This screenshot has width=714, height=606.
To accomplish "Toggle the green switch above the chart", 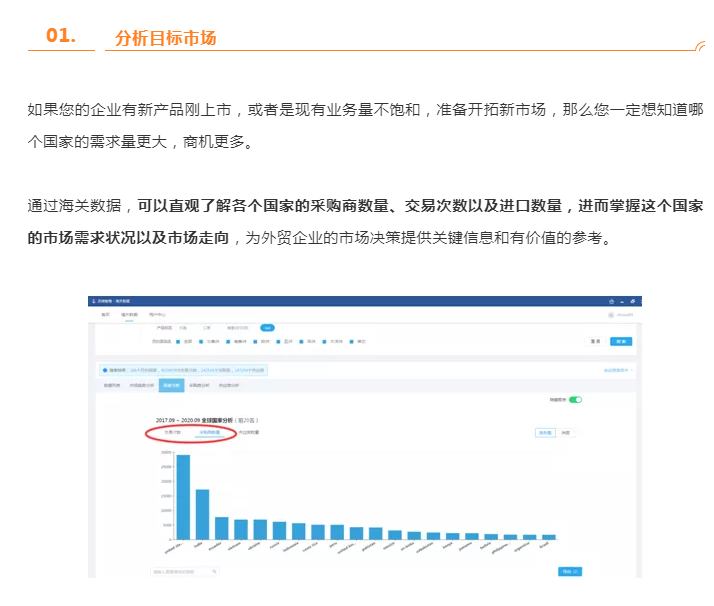I will coord(576,400).
